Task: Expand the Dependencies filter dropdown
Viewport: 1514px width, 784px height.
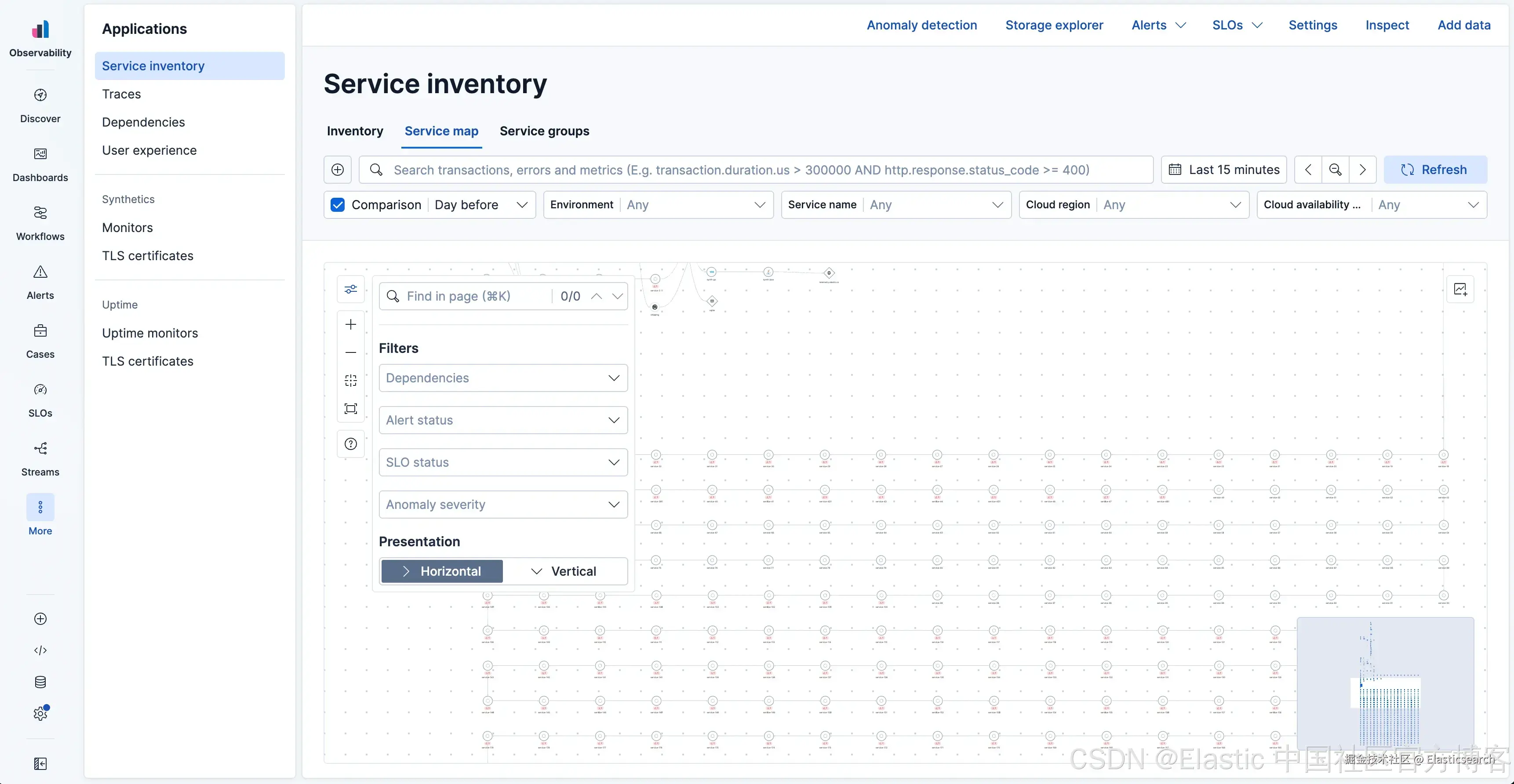Action: coord(504,378)
